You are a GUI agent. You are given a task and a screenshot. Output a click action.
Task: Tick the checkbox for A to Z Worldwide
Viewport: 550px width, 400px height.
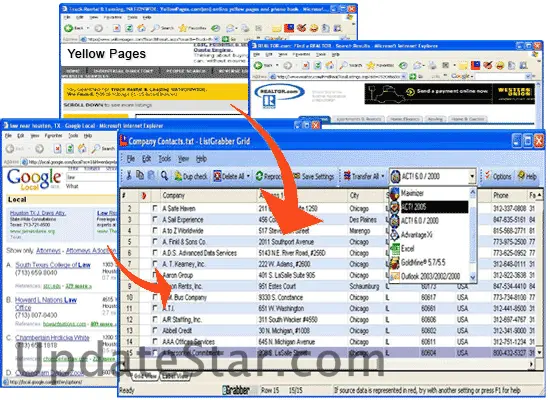[155, 231]
